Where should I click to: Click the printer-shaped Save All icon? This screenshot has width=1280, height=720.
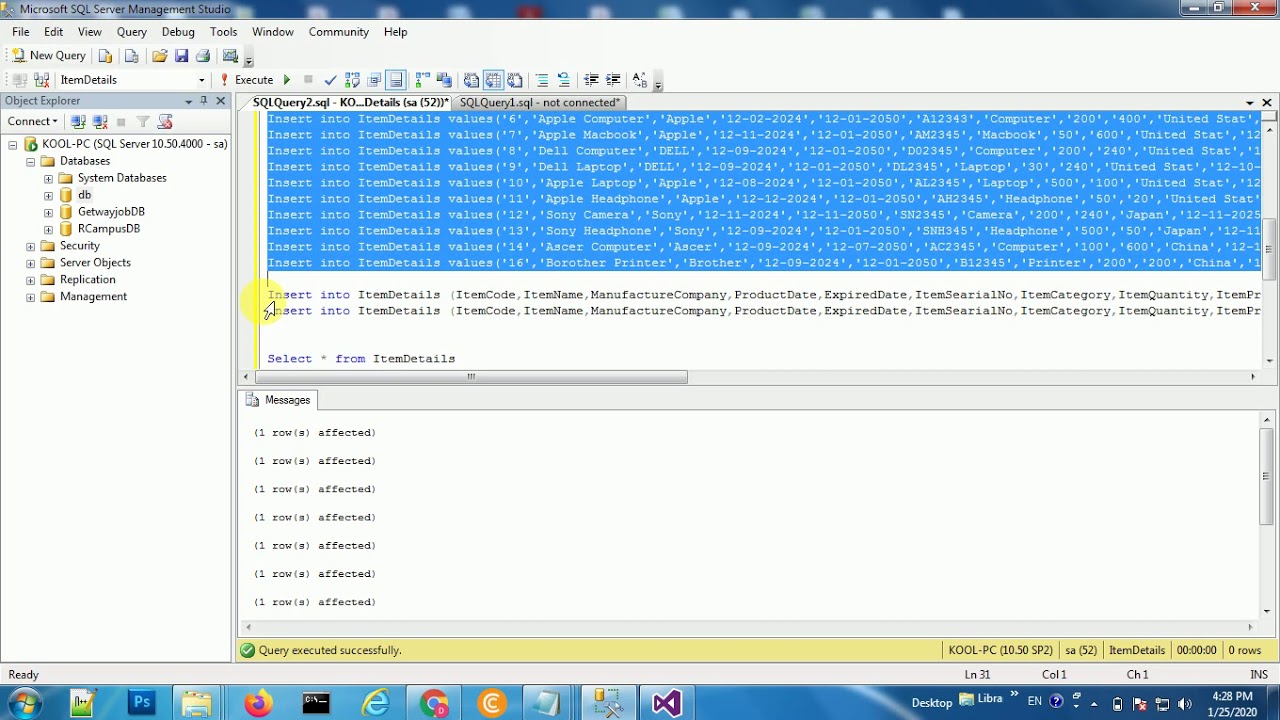point(203,56)
